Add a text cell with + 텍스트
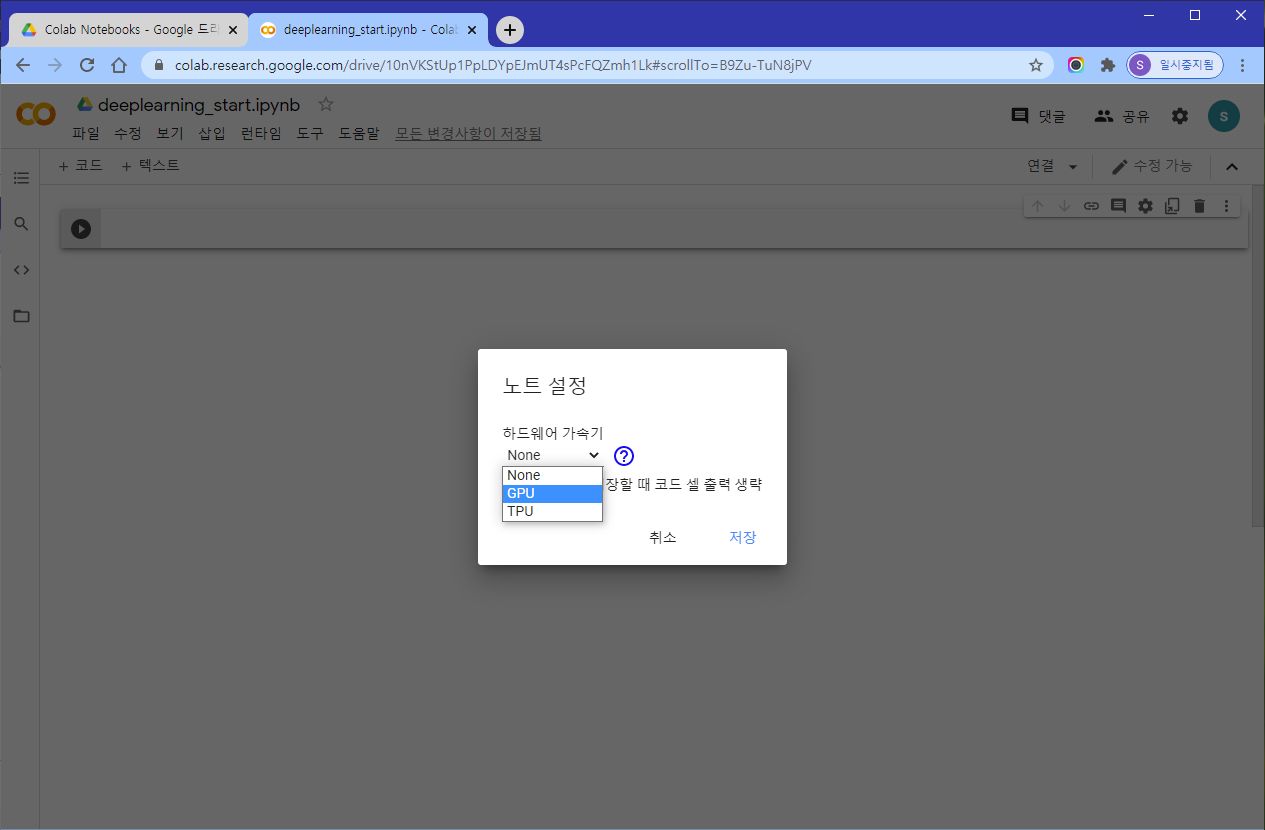This screenshot has height=830, width=1265. tap(150, 166)
